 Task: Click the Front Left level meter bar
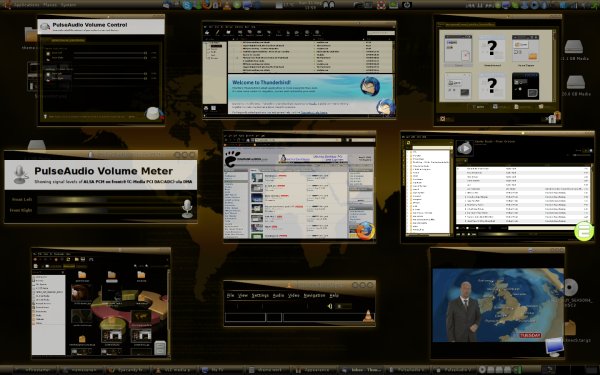[x=109, y=200]
